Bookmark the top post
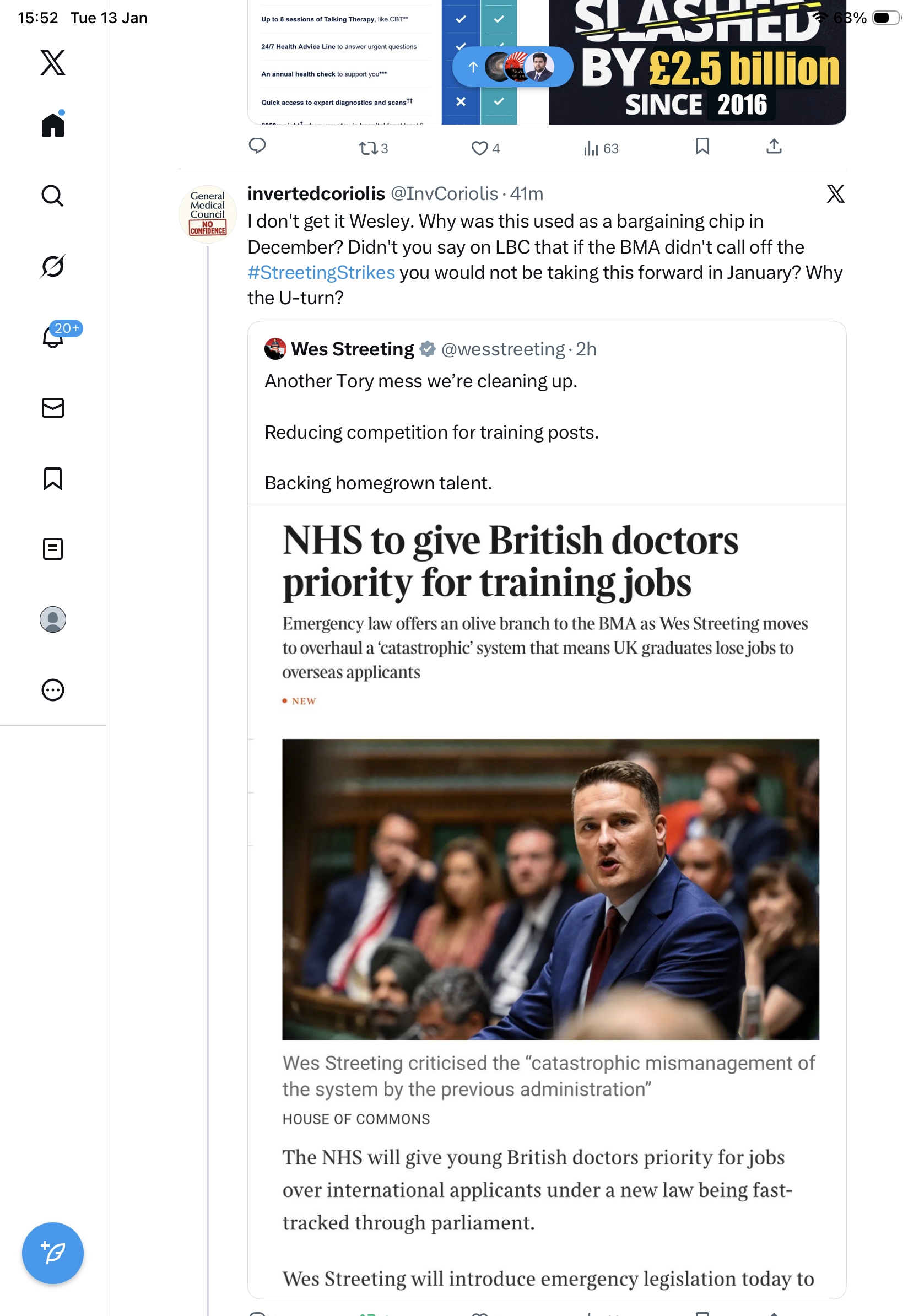This screenshot has height=1316, width=919. pos(702,147)
